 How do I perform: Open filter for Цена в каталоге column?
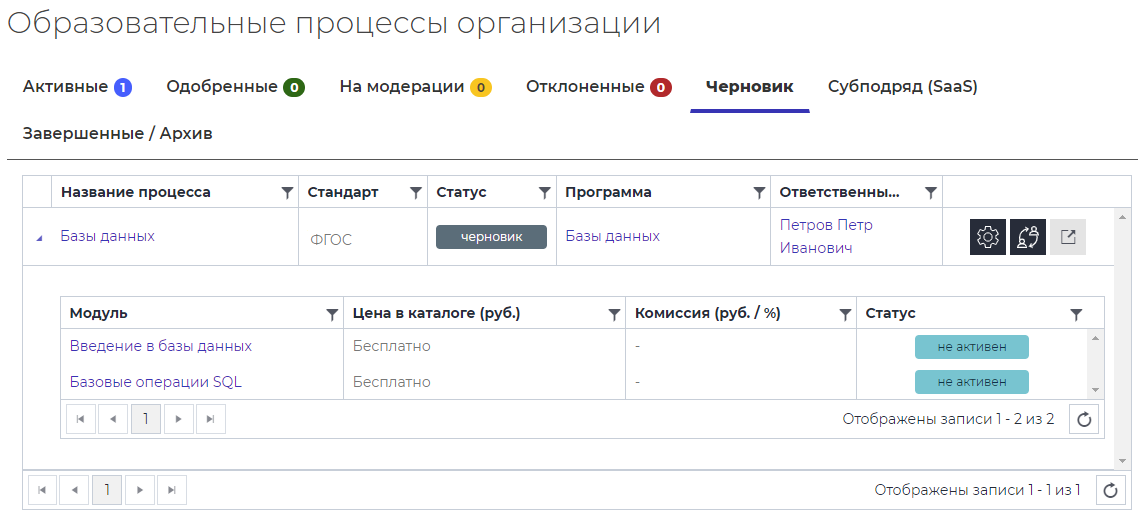[x=614, y=314]
